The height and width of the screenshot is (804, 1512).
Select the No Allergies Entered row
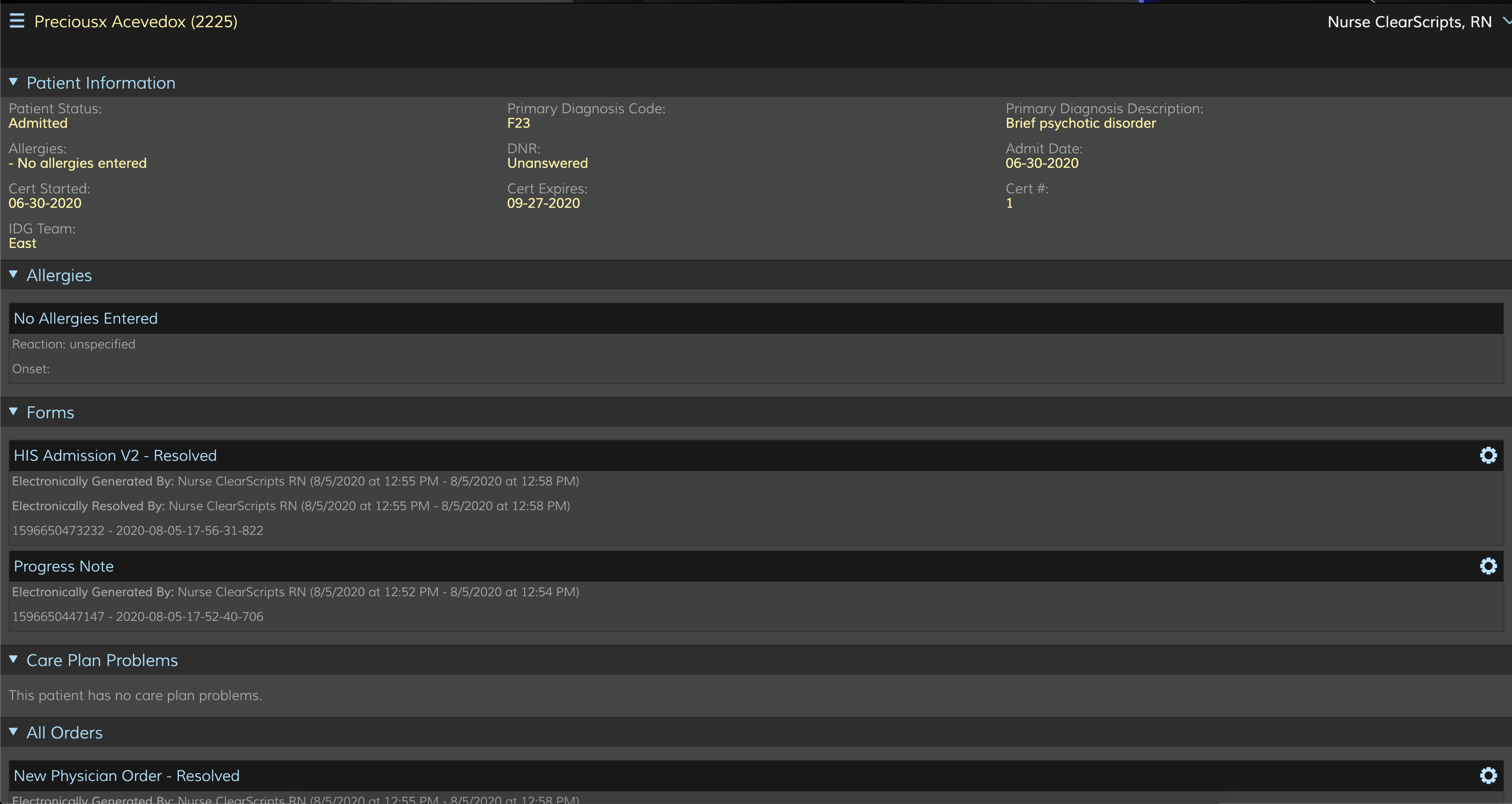click(x=86, y=318)
